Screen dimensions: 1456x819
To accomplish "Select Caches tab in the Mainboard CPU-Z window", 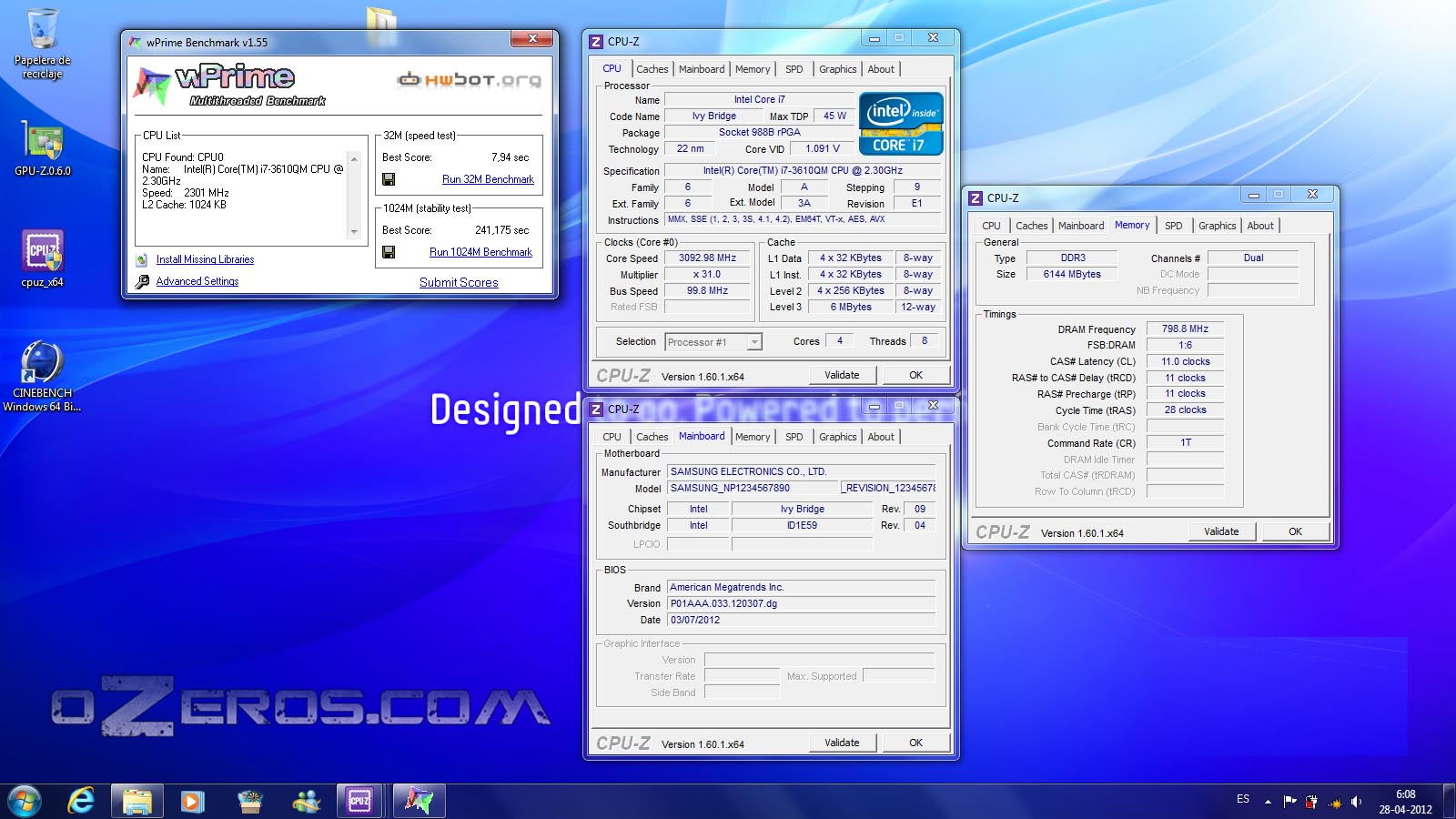I will tap(652, 437).
